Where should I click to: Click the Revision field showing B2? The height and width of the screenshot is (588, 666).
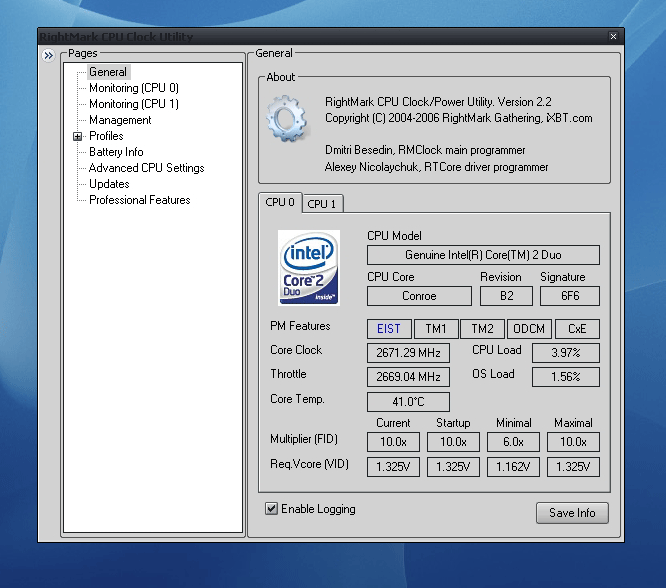coord(506,296)
